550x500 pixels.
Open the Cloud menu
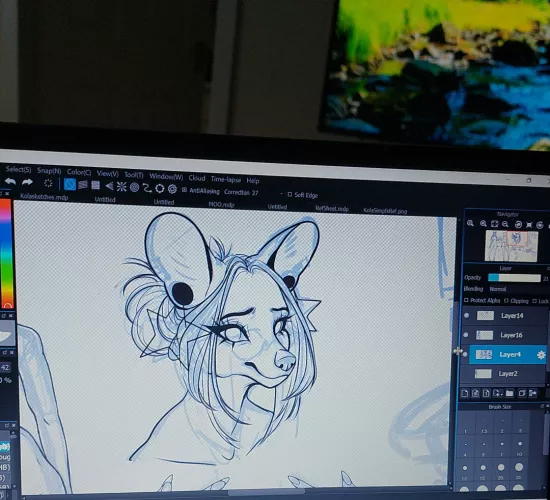pyautogui.click(x=197, y=178)
